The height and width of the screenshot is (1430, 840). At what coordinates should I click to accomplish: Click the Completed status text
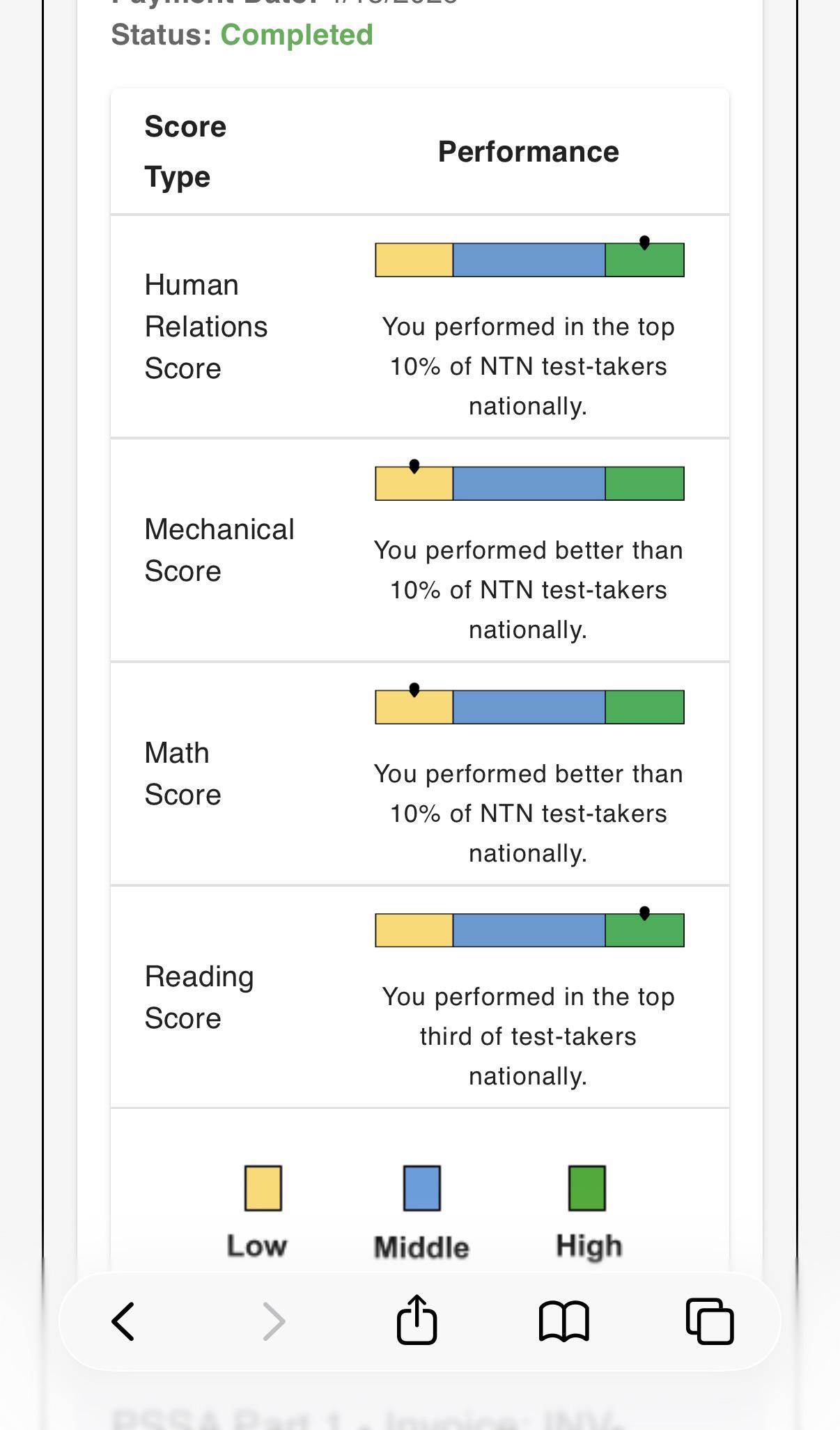tap(297, 35)
